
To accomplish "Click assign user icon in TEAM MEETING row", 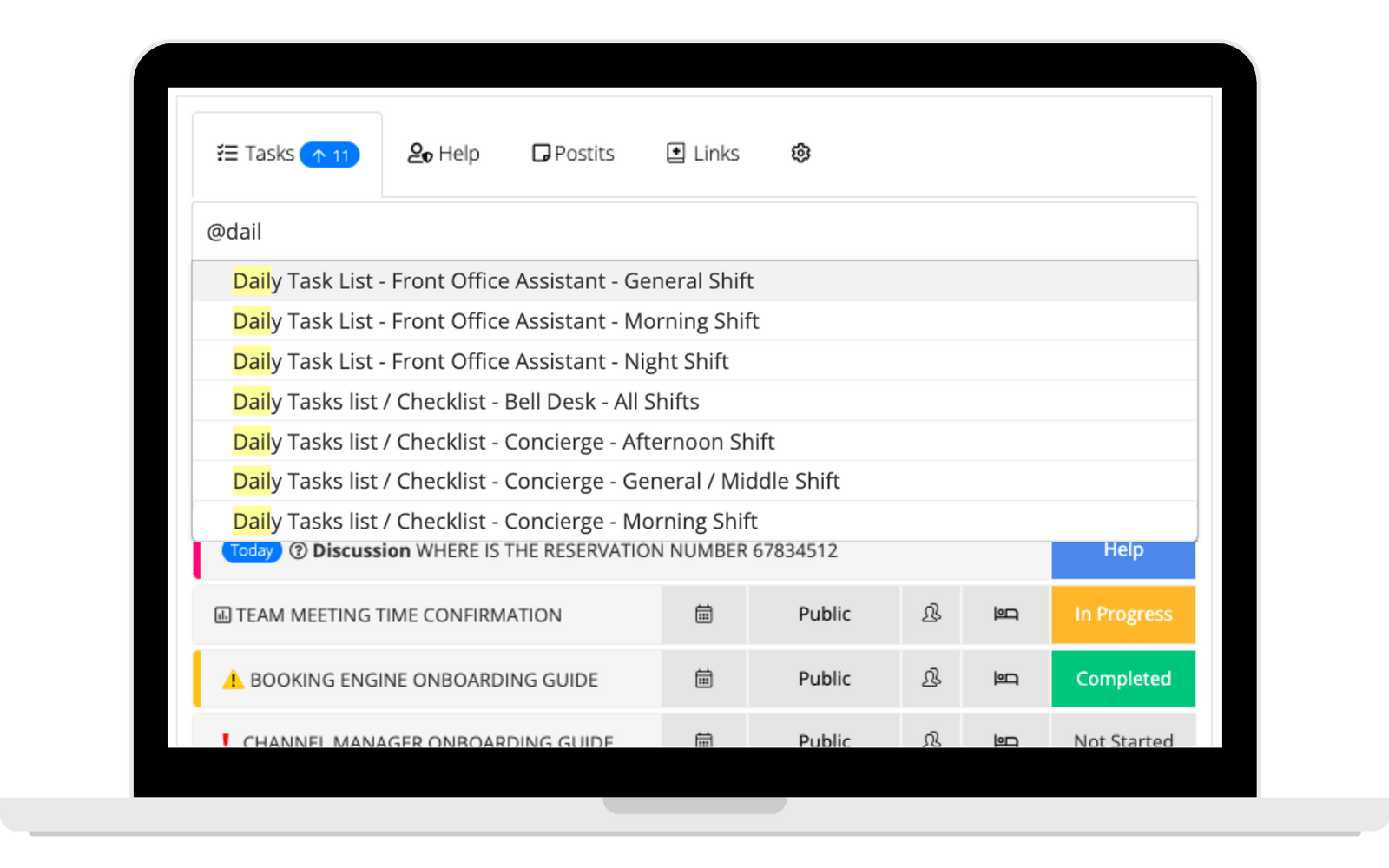I will click(x=931, y=615).
